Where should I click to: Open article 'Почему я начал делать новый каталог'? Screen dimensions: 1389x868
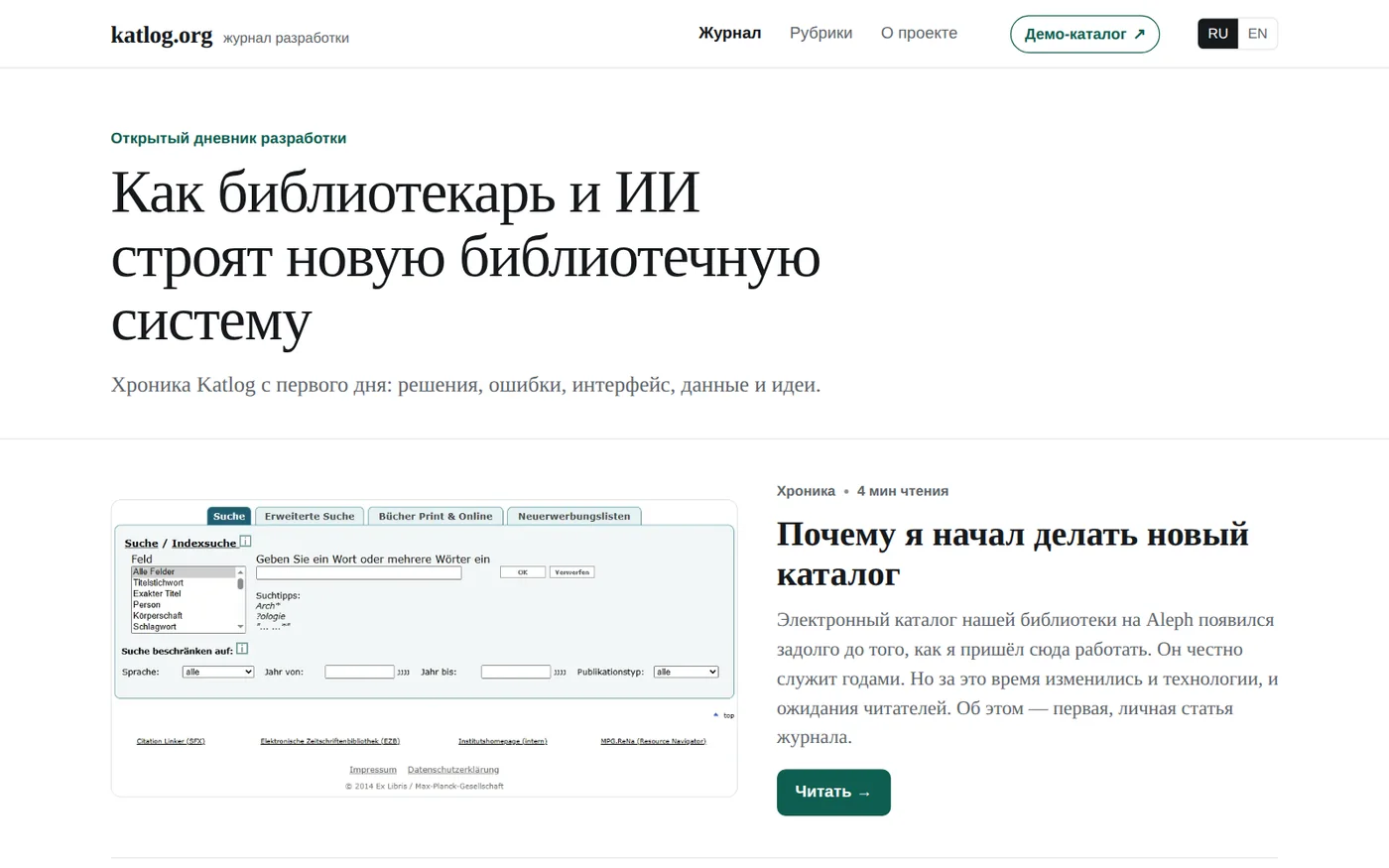[1012, 554]
